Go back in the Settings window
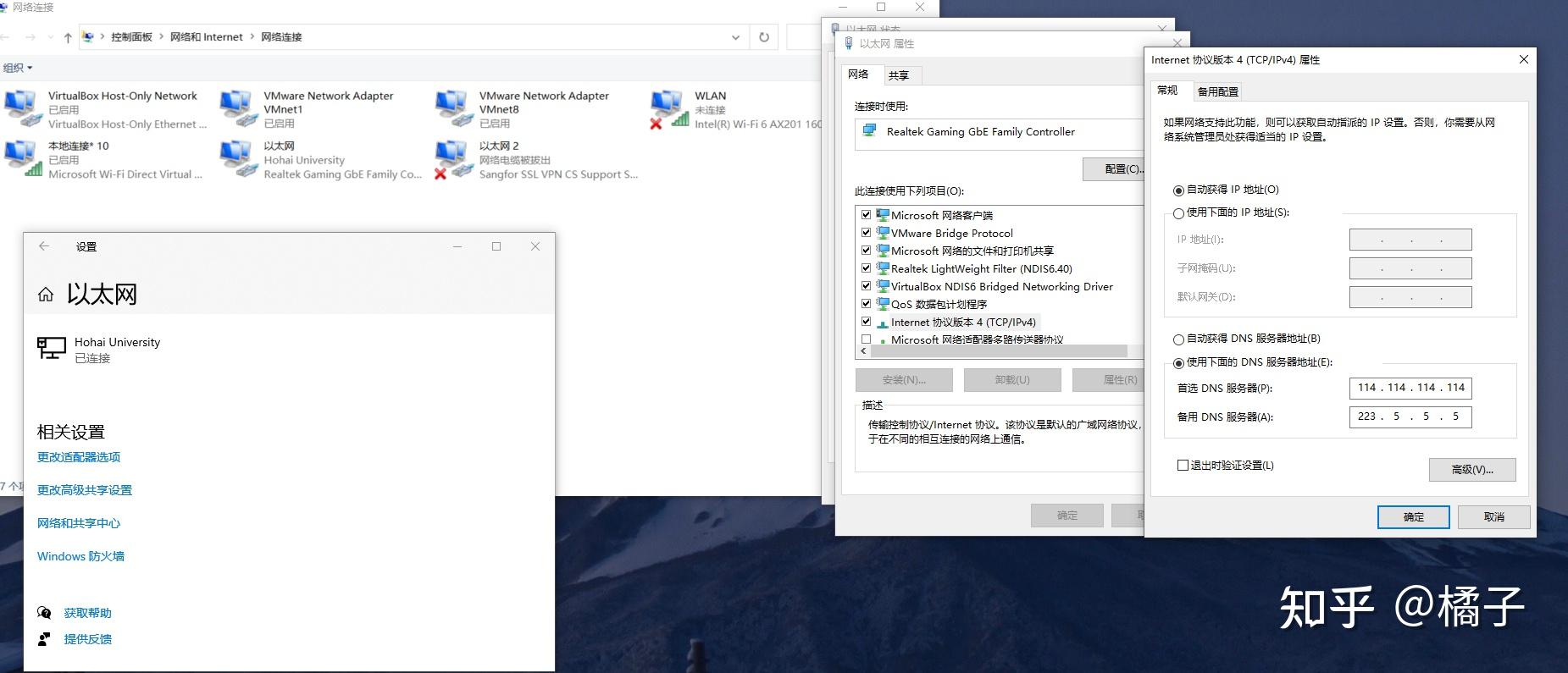The height and width of the screenshot is (673, 1568). tap(44, 246)
